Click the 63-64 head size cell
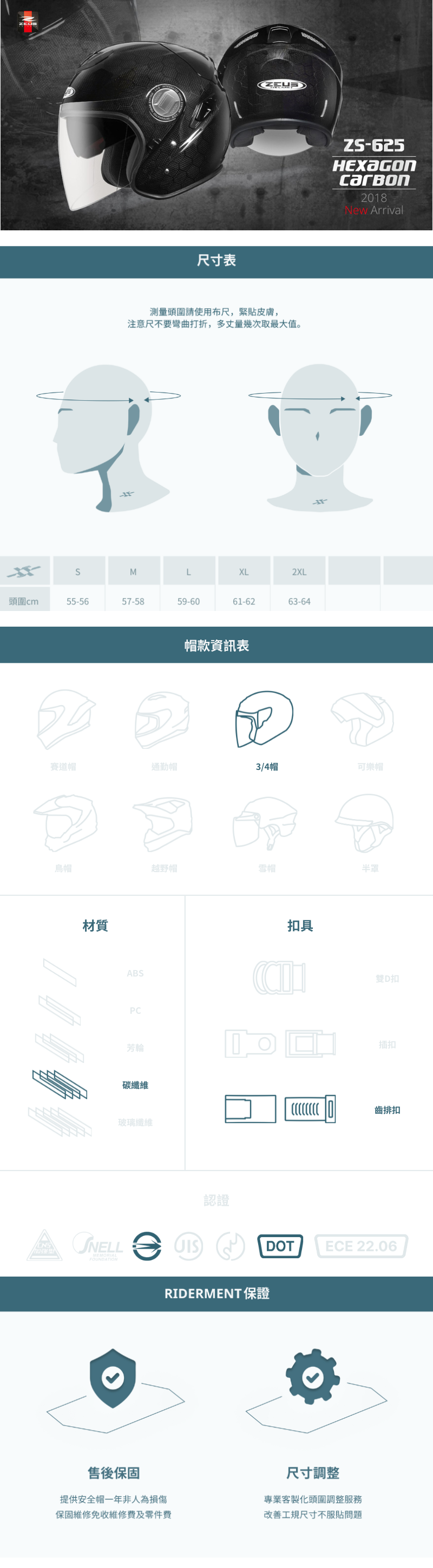 [x=299, y=601]
